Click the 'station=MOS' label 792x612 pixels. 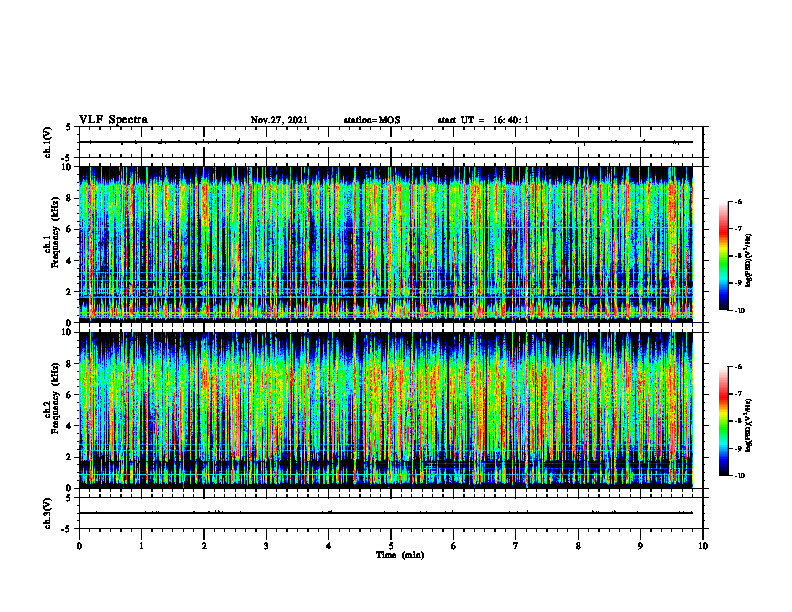click(x=372, y=120)
